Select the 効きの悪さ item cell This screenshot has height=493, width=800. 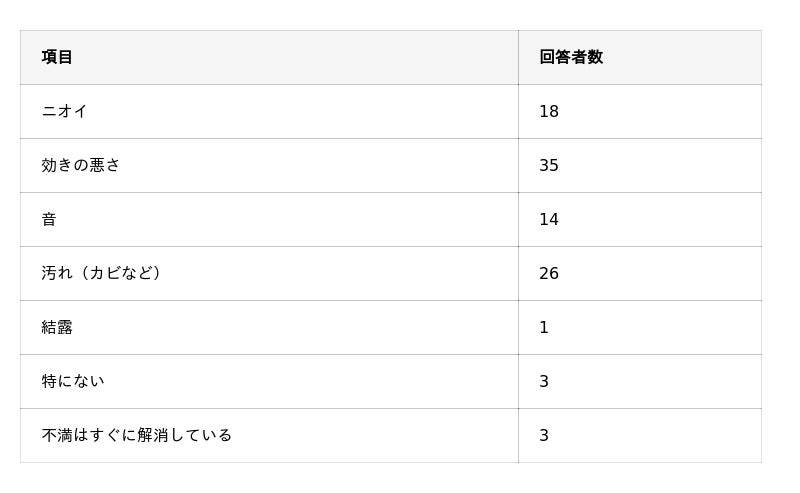click(80, 165)
